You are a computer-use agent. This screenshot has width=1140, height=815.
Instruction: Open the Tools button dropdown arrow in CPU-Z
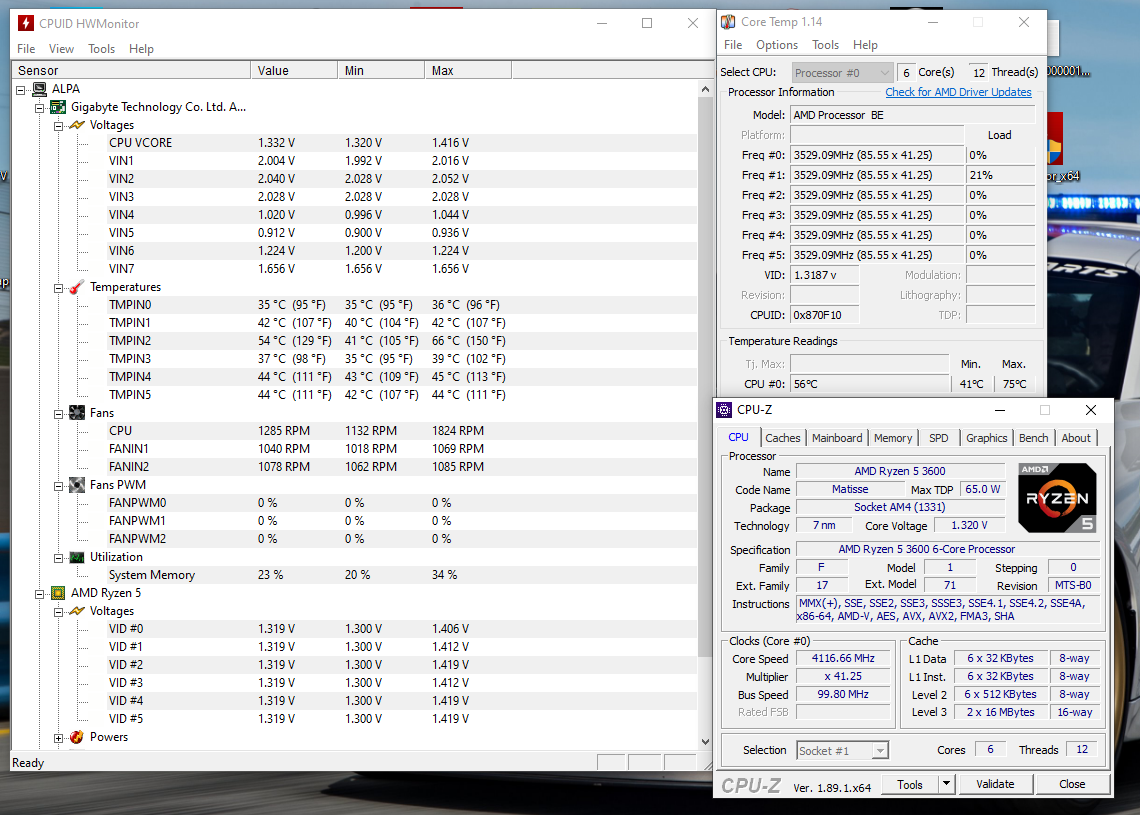(946, 784)
